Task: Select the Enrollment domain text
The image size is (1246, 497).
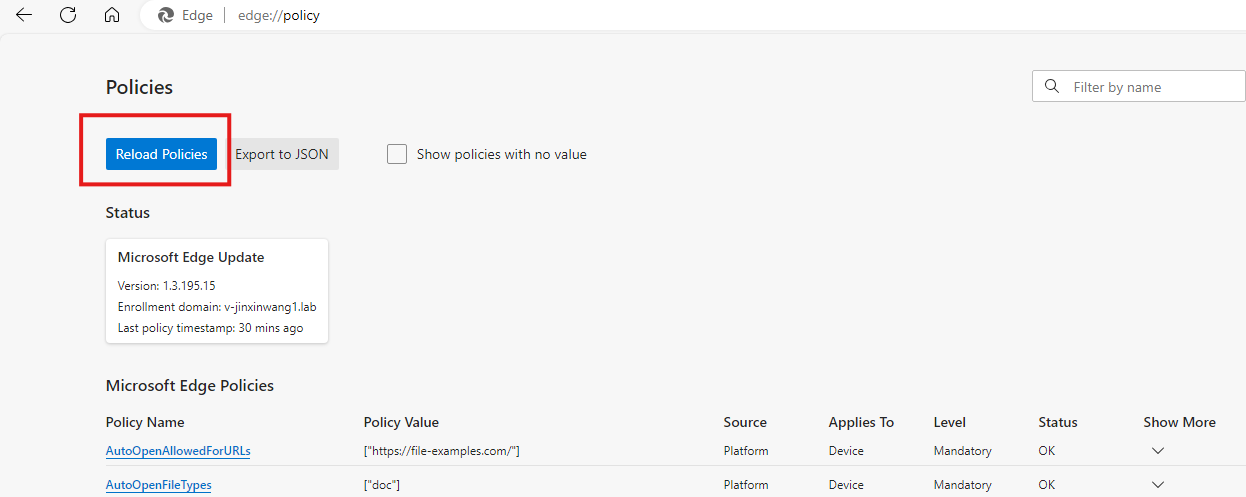Action: click(x=217, y=307)
